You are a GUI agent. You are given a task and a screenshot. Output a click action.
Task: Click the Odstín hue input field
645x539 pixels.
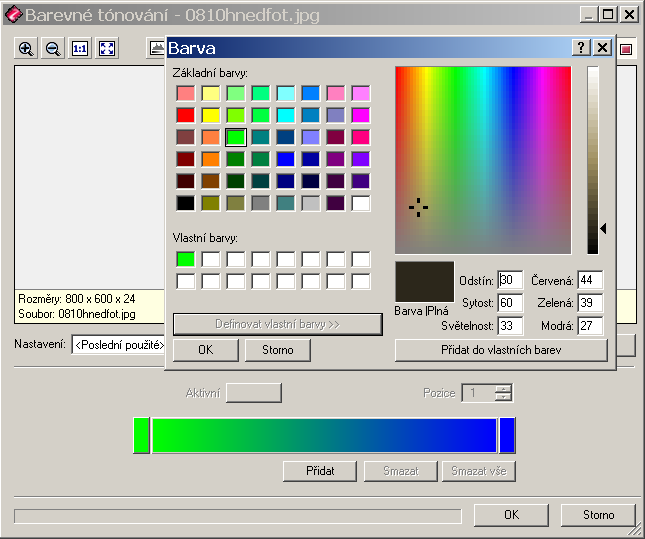[510, 280]
